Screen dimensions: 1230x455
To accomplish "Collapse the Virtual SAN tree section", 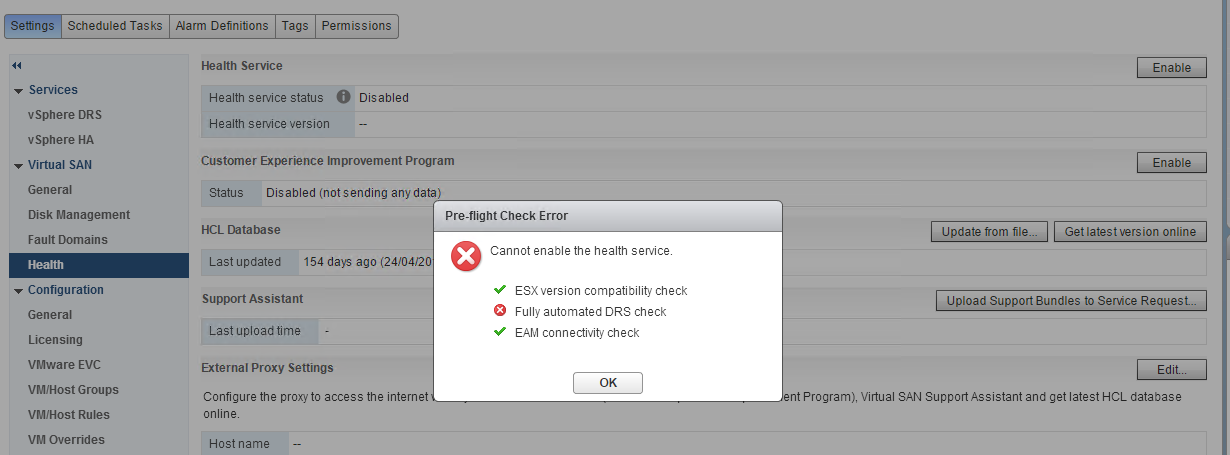I will pos(19,166).
